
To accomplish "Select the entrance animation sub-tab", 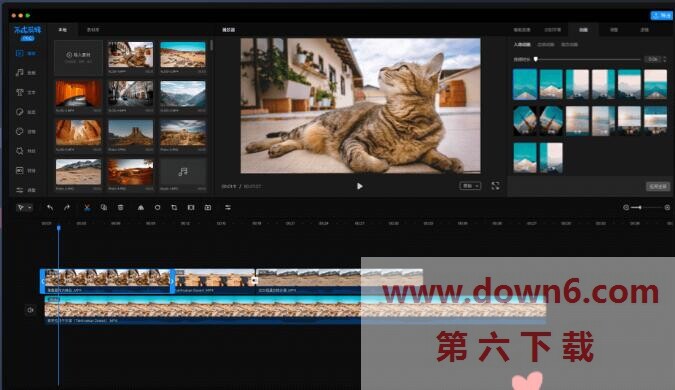I will (522, 44).
